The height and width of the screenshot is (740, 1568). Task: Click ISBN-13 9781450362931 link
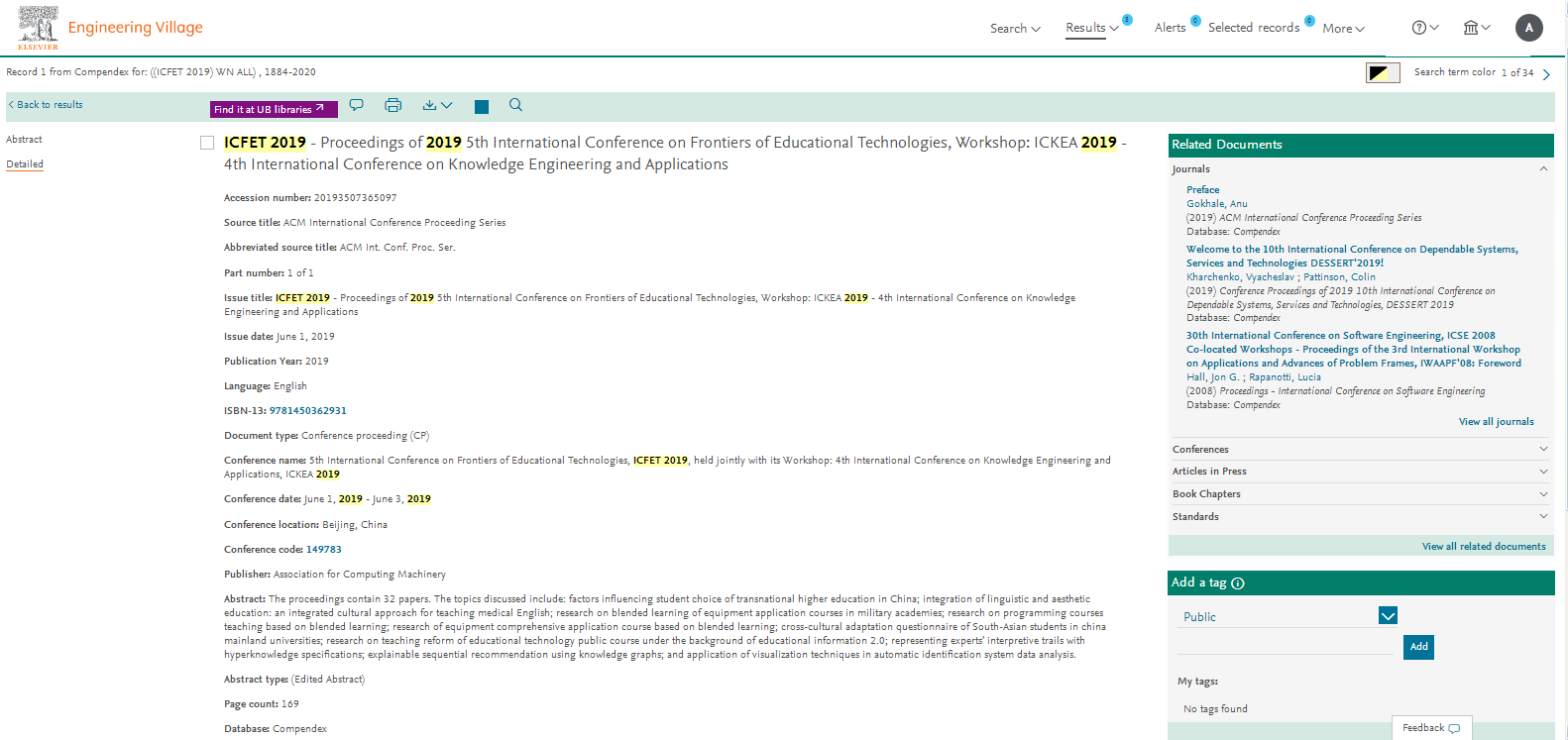[308, 411]
